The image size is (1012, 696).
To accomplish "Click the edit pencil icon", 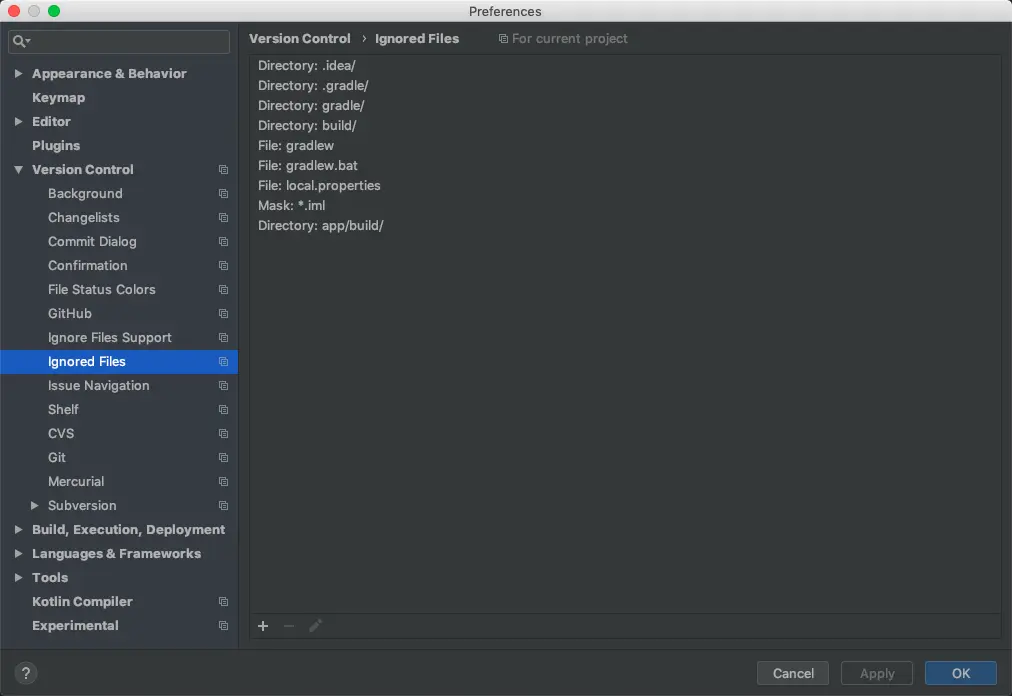I will (x=315, y=626).
